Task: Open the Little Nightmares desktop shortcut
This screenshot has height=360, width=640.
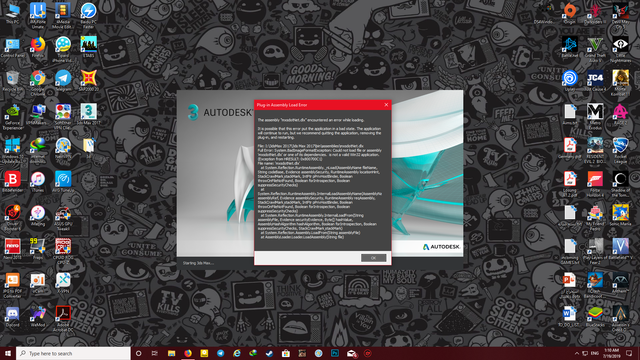Action: click(x=620, y=49)
